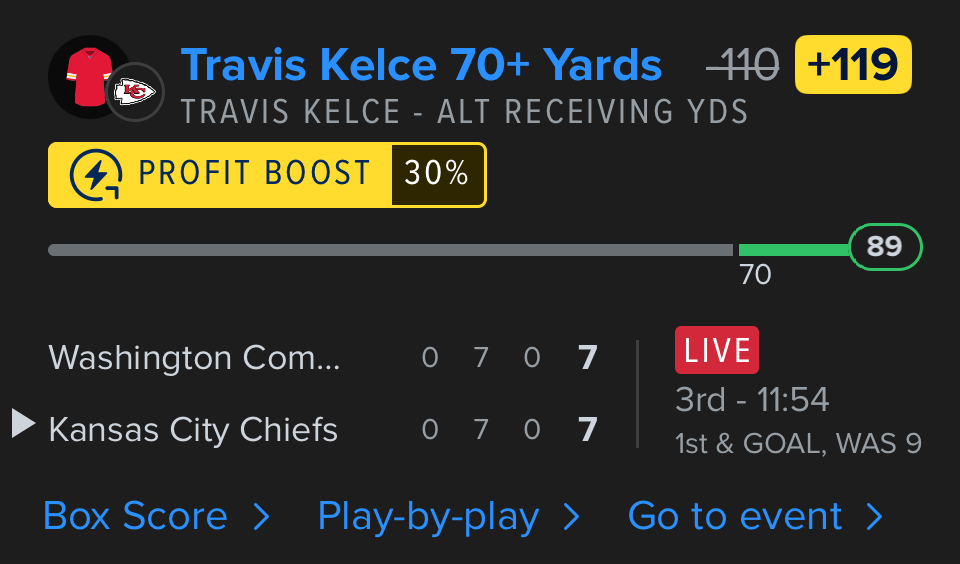960x564 pixels.
Task: Click the green 89 yards progress marker
Action: click(885, 247)
